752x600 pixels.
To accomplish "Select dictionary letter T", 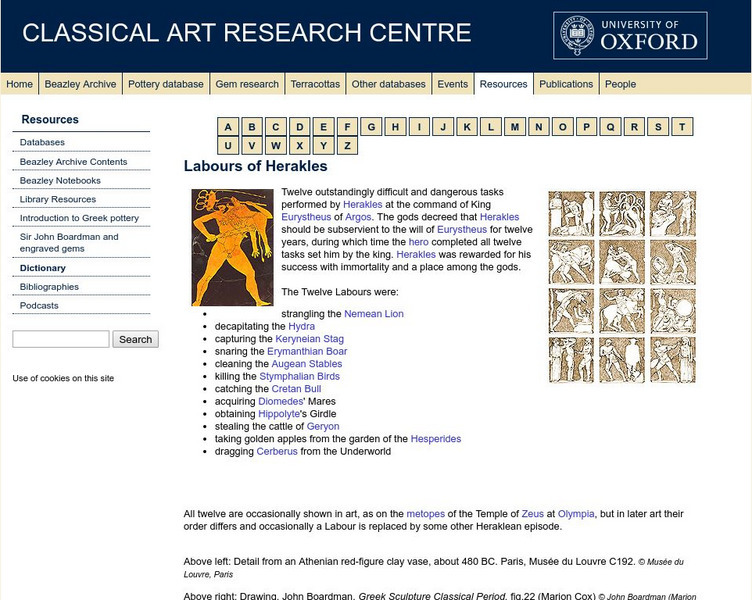I will click(682, 127).
